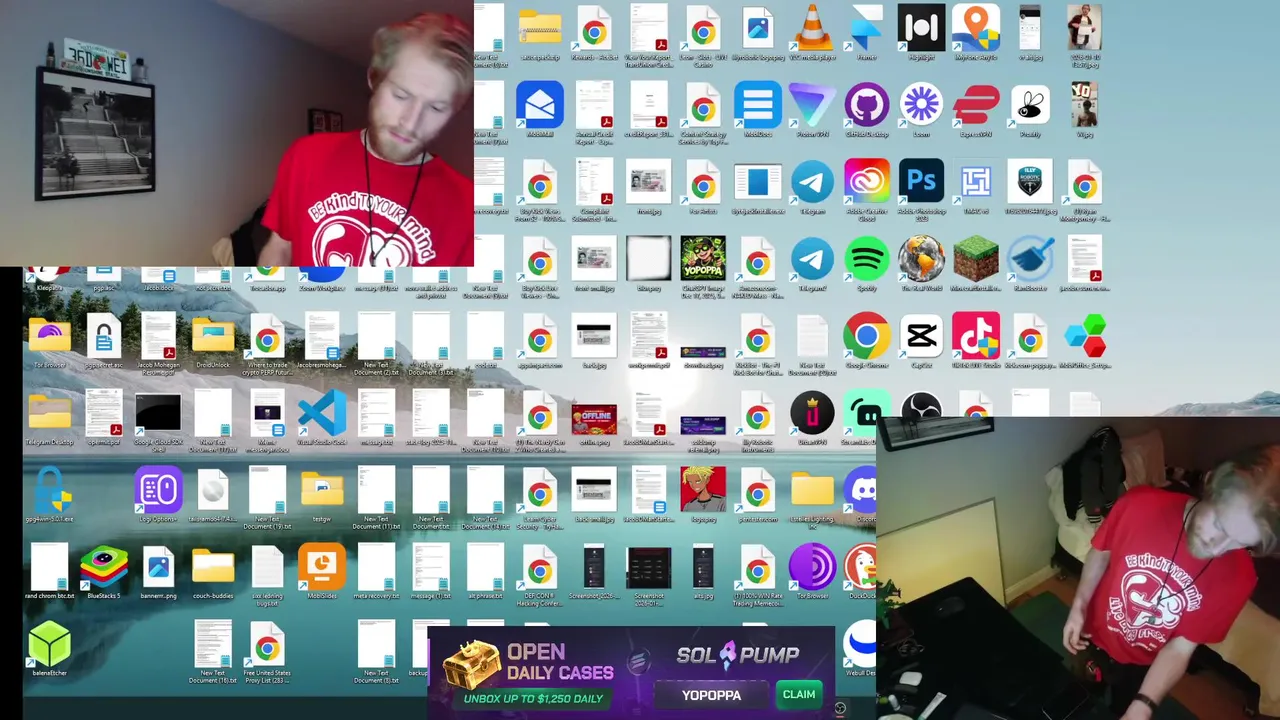Launch the Streamlabs Desktop shortcut
This screenshot has width=1280, height=720.
[x=862, y=414]
